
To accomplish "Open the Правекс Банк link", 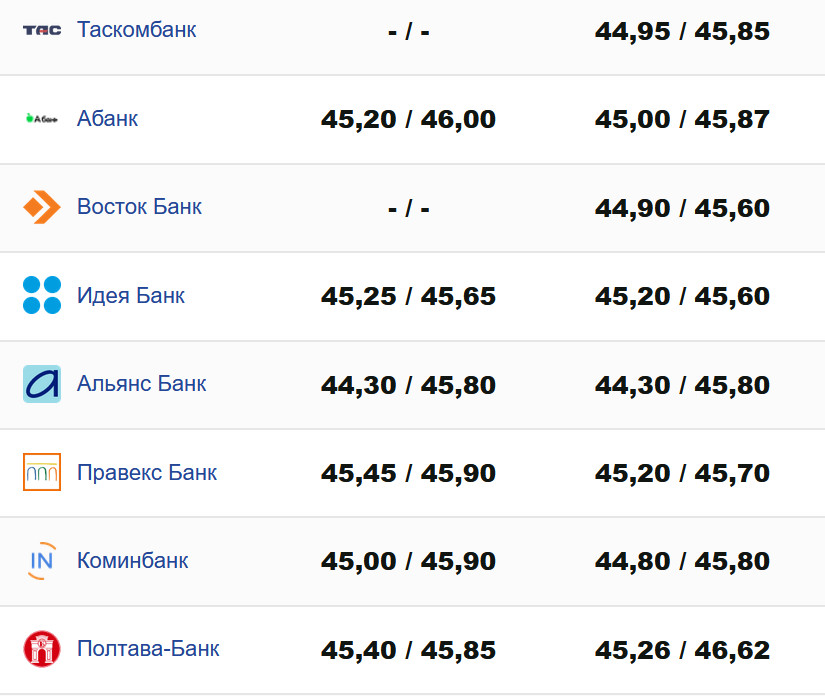I will [x=147, y=472].
